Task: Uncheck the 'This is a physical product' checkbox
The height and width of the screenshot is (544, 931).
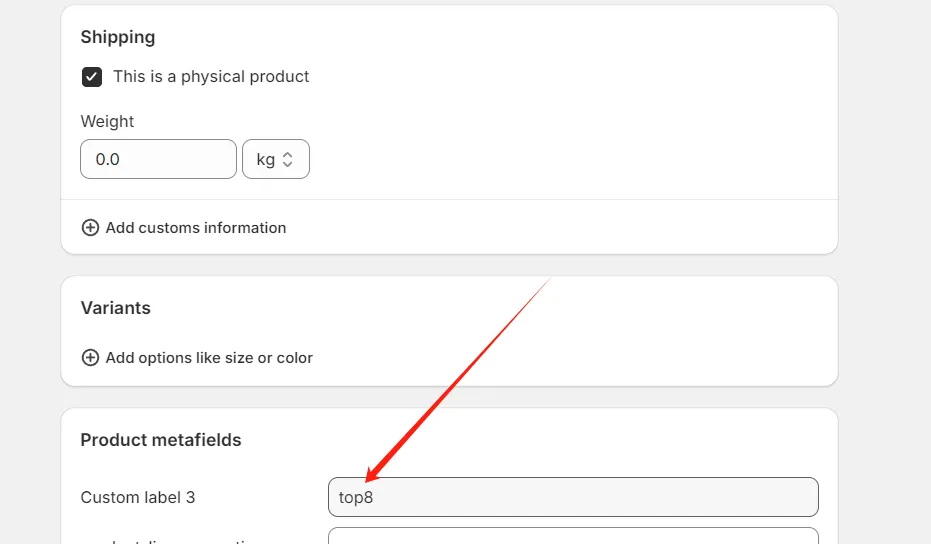Action: click(x=92, y=77)
